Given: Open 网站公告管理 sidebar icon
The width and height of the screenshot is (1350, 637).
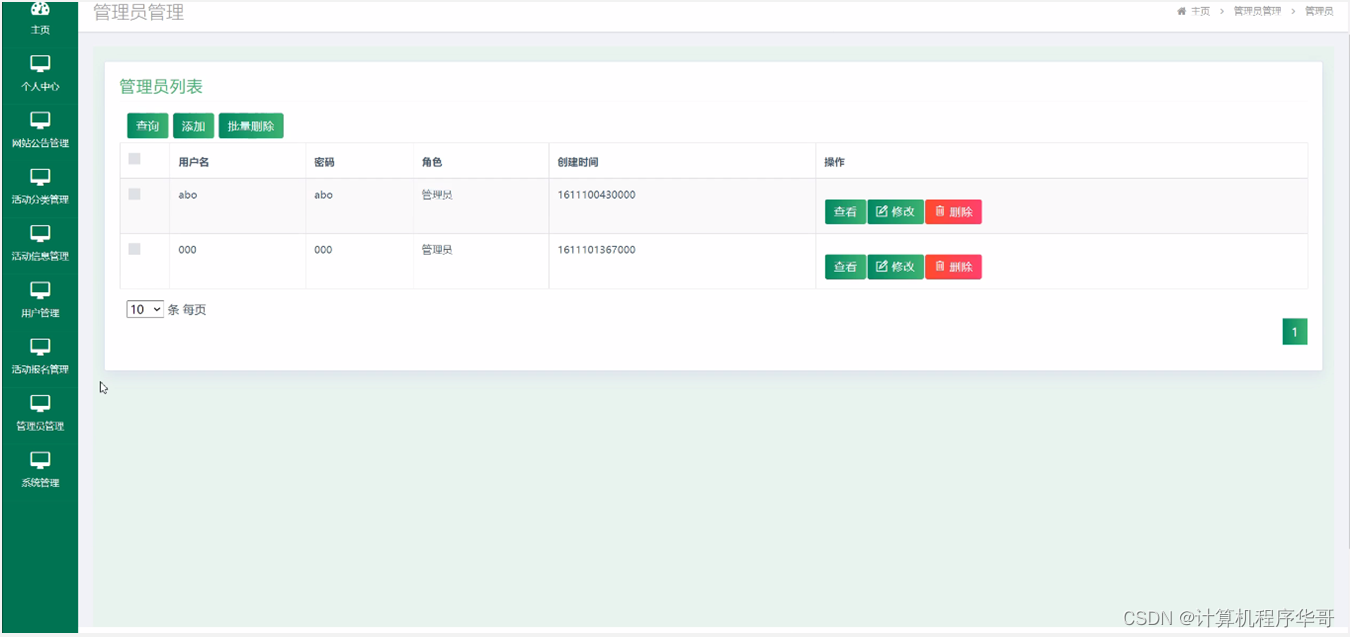Looking at the screenshot, I should coord(40,121).
